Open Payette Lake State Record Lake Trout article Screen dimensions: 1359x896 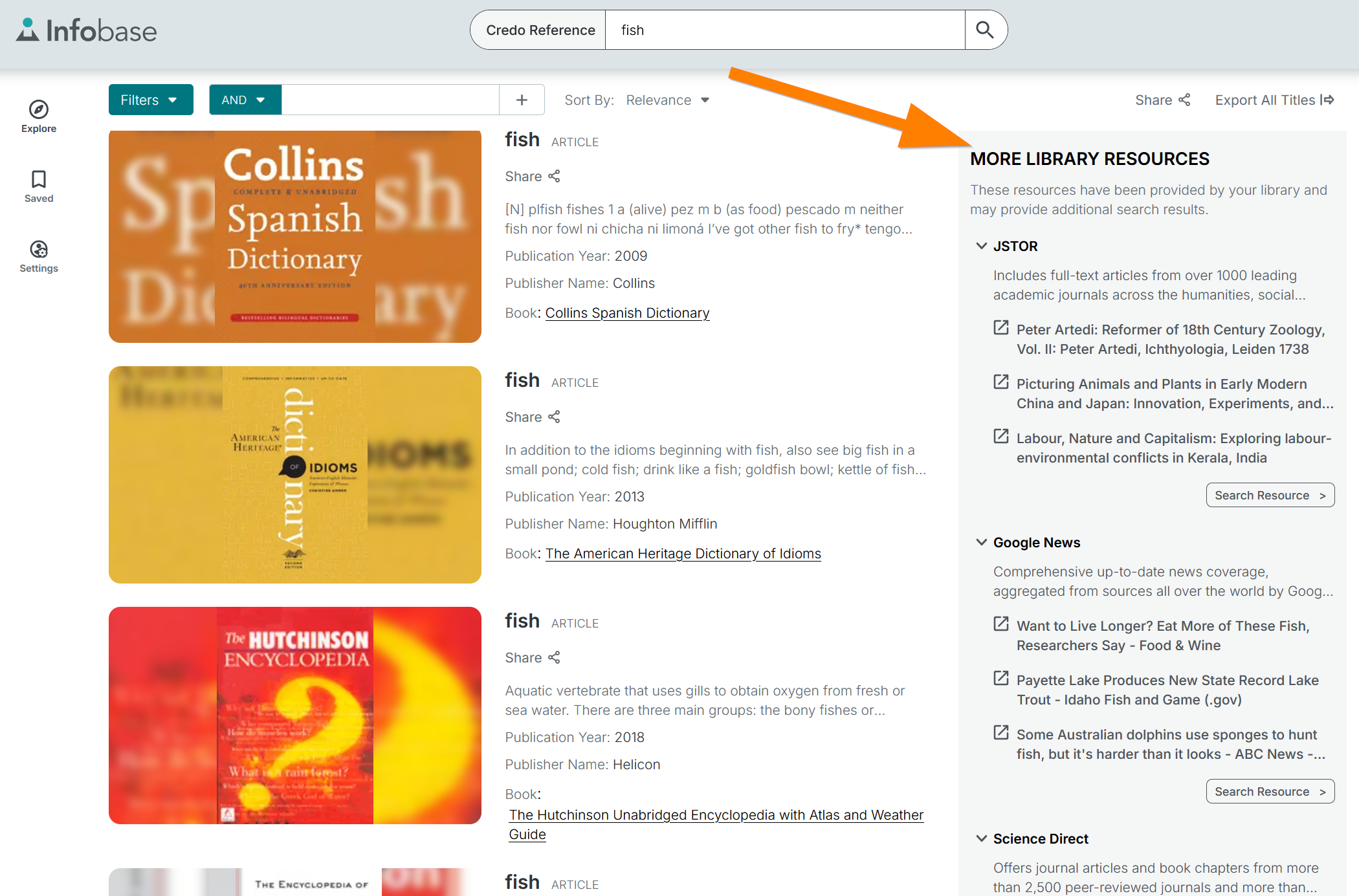1167,690
